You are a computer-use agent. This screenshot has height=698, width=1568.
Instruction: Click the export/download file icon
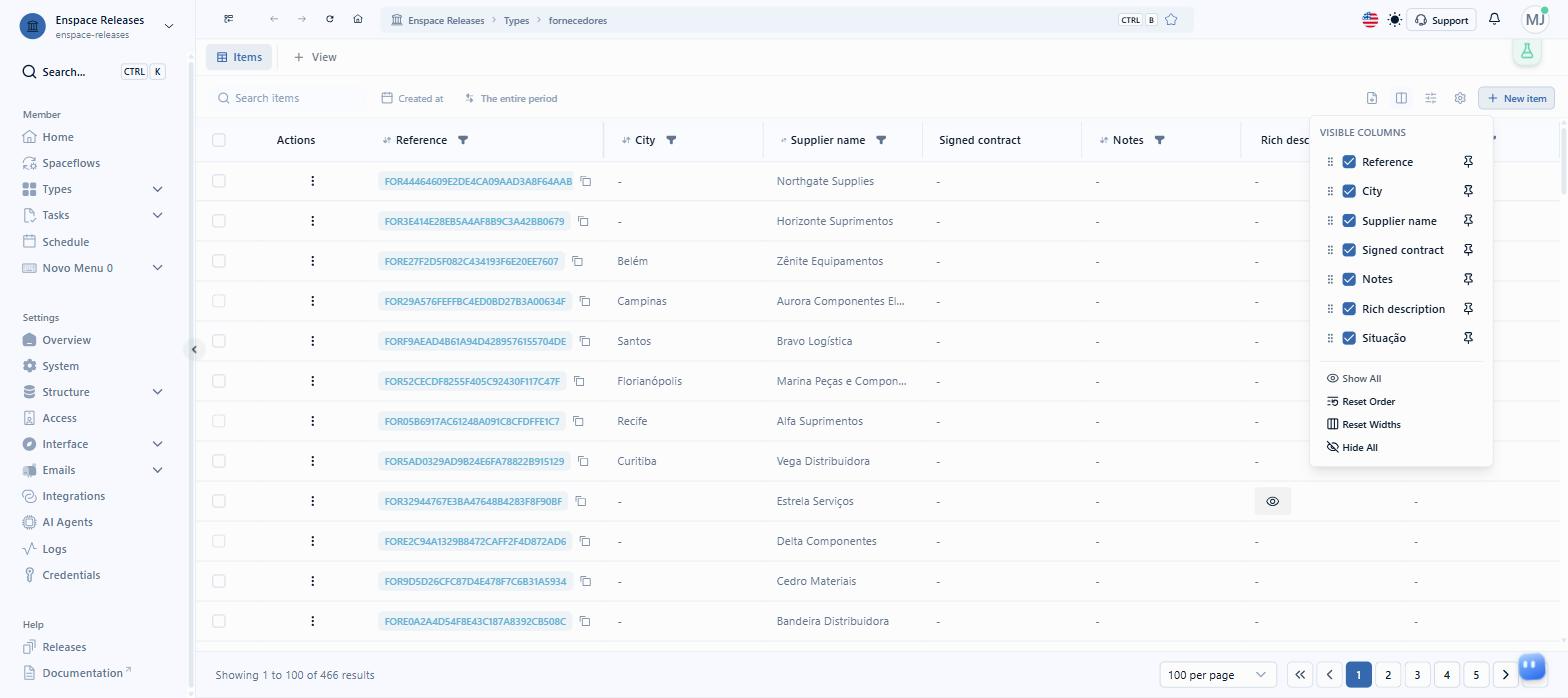[x=1372, y=98]
